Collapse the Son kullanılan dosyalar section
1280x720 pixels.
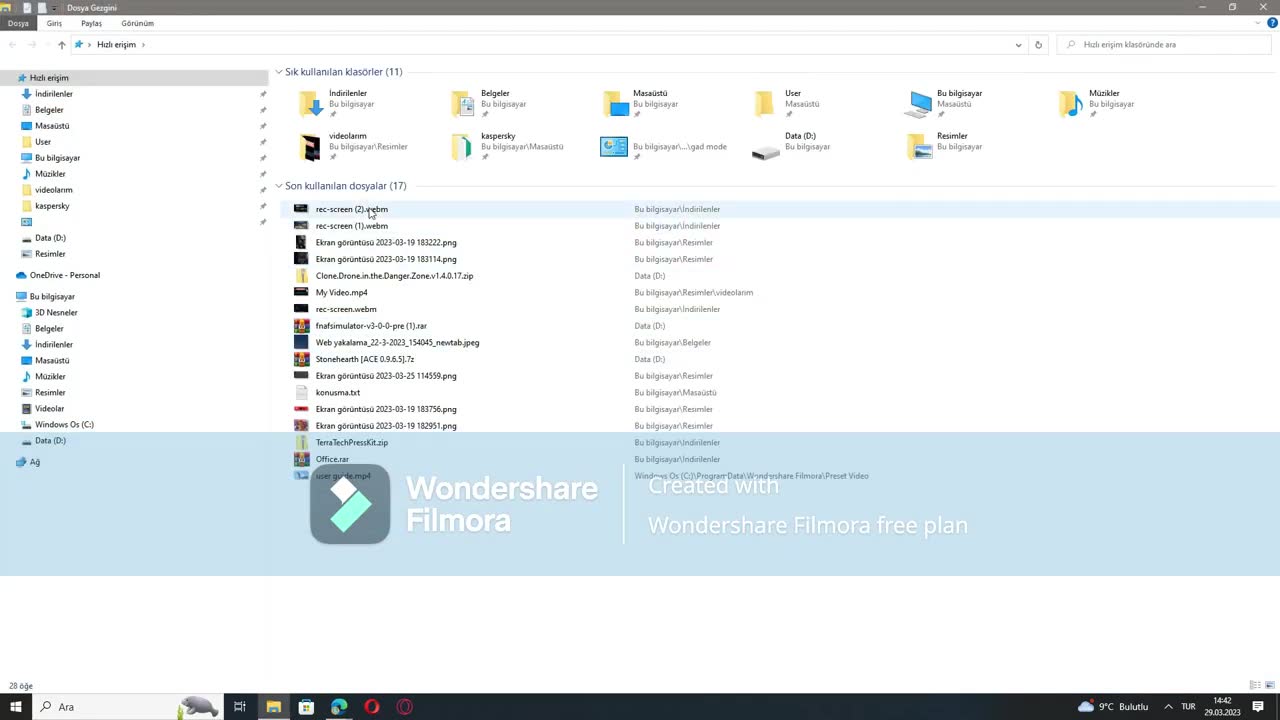point(279,186)
